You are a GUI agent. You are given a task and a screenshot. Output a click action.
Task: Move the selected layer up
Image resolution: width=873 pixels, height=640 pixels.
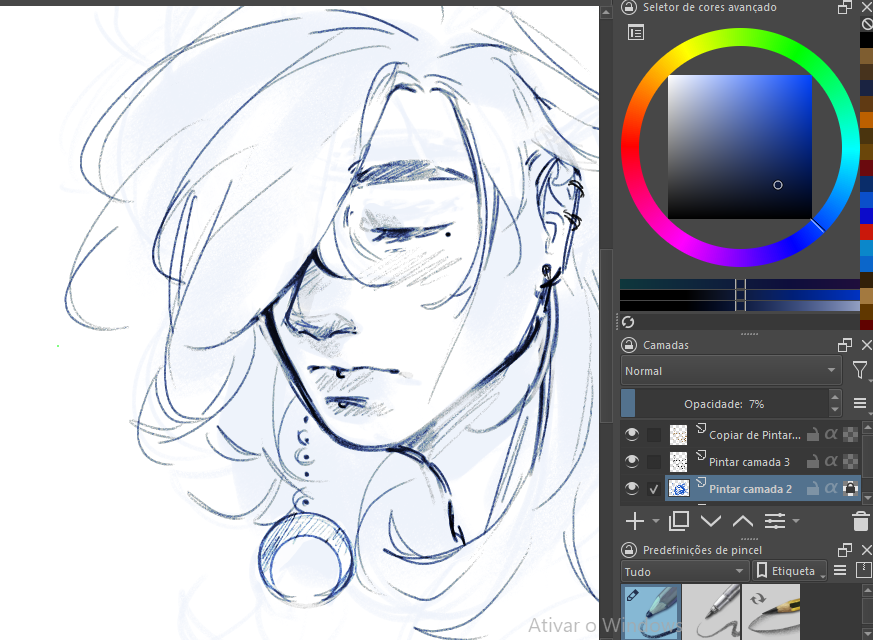point(743,521)
